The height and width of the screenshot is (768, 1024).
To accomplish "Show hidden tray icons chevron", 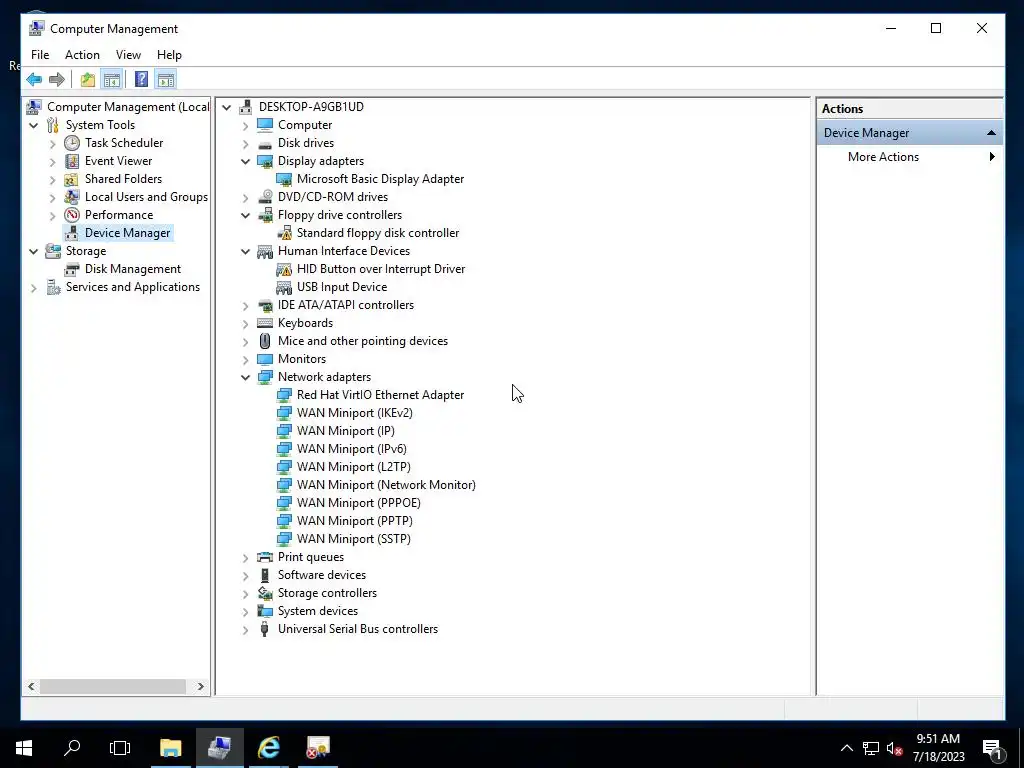I will 846,748.
